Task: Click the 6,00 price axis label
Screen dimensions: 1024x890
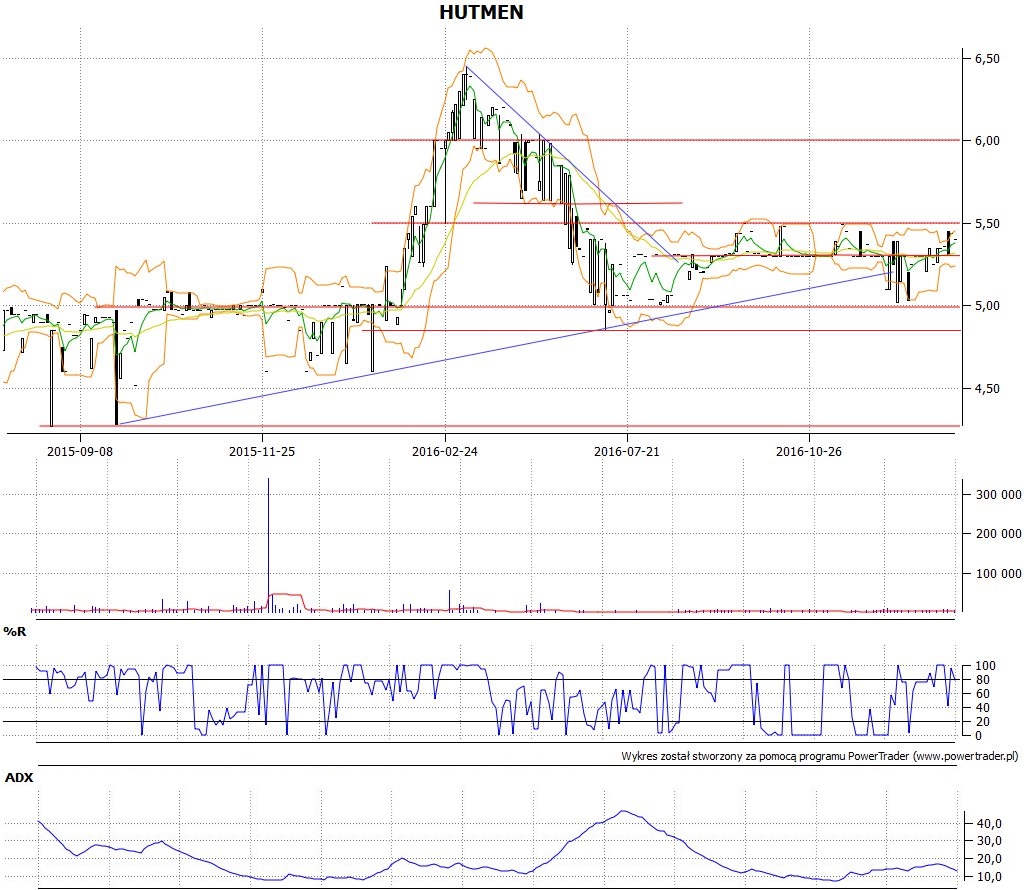Action: click(x=987, y=141)
